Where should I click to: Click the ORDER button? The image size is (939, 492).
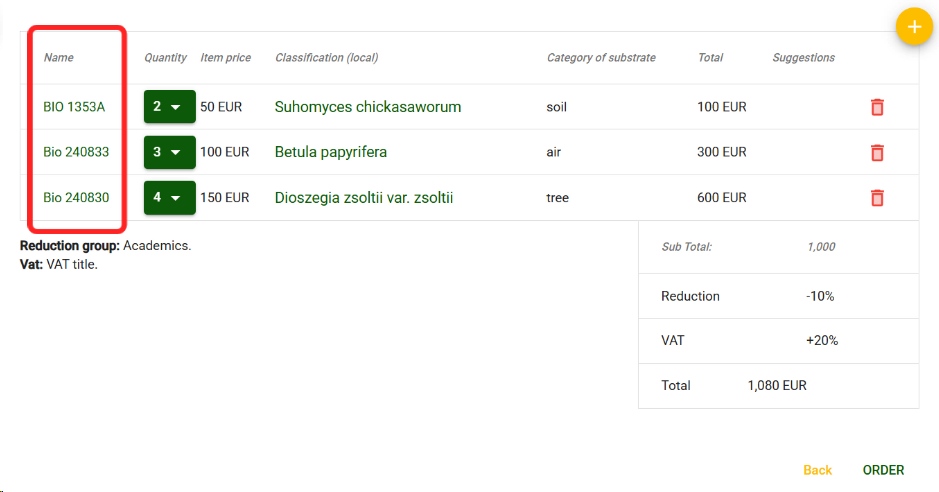[883, 470]
